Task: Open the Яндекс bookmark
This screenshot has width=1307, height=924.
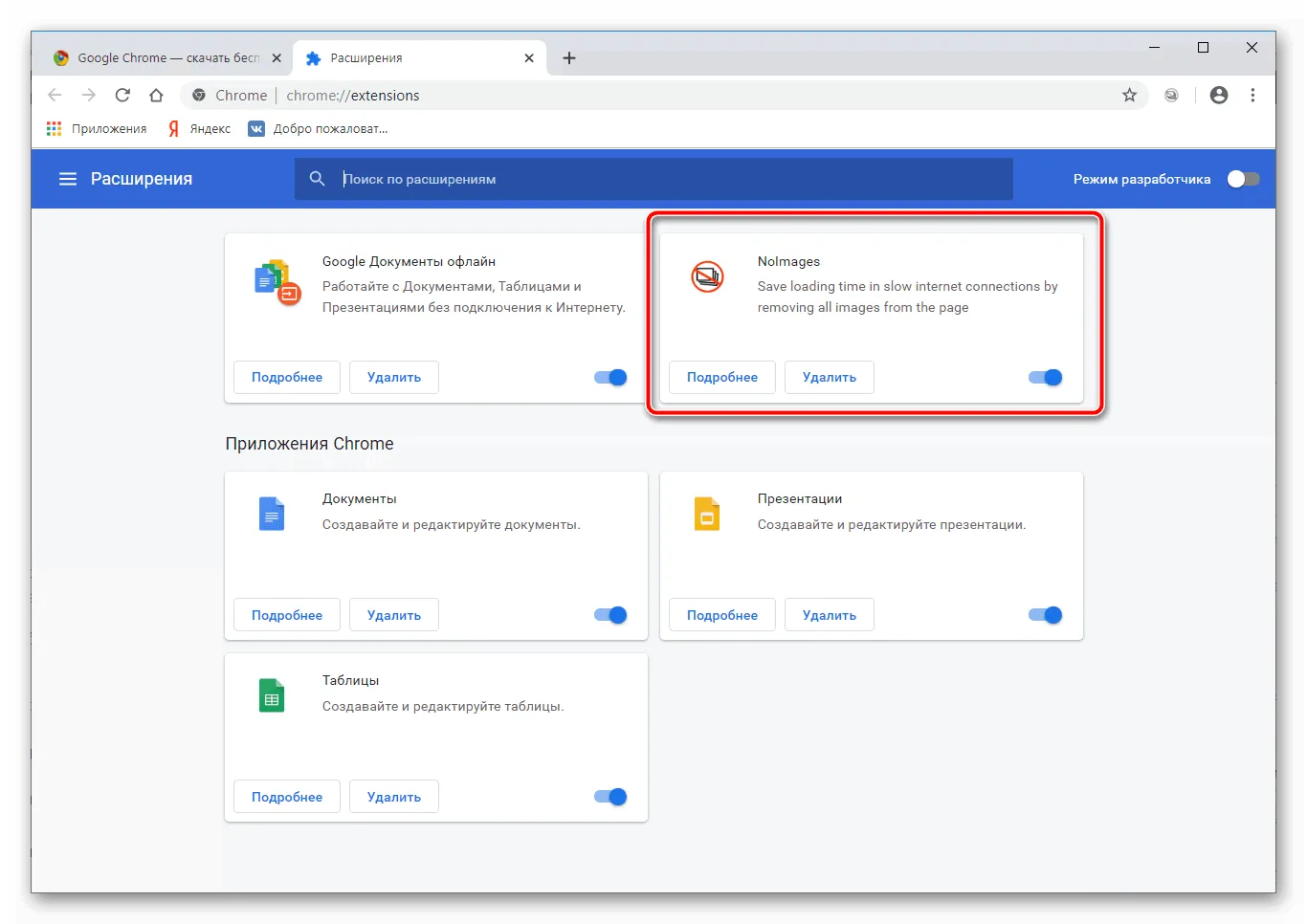Action: click(x=200, y=129)
